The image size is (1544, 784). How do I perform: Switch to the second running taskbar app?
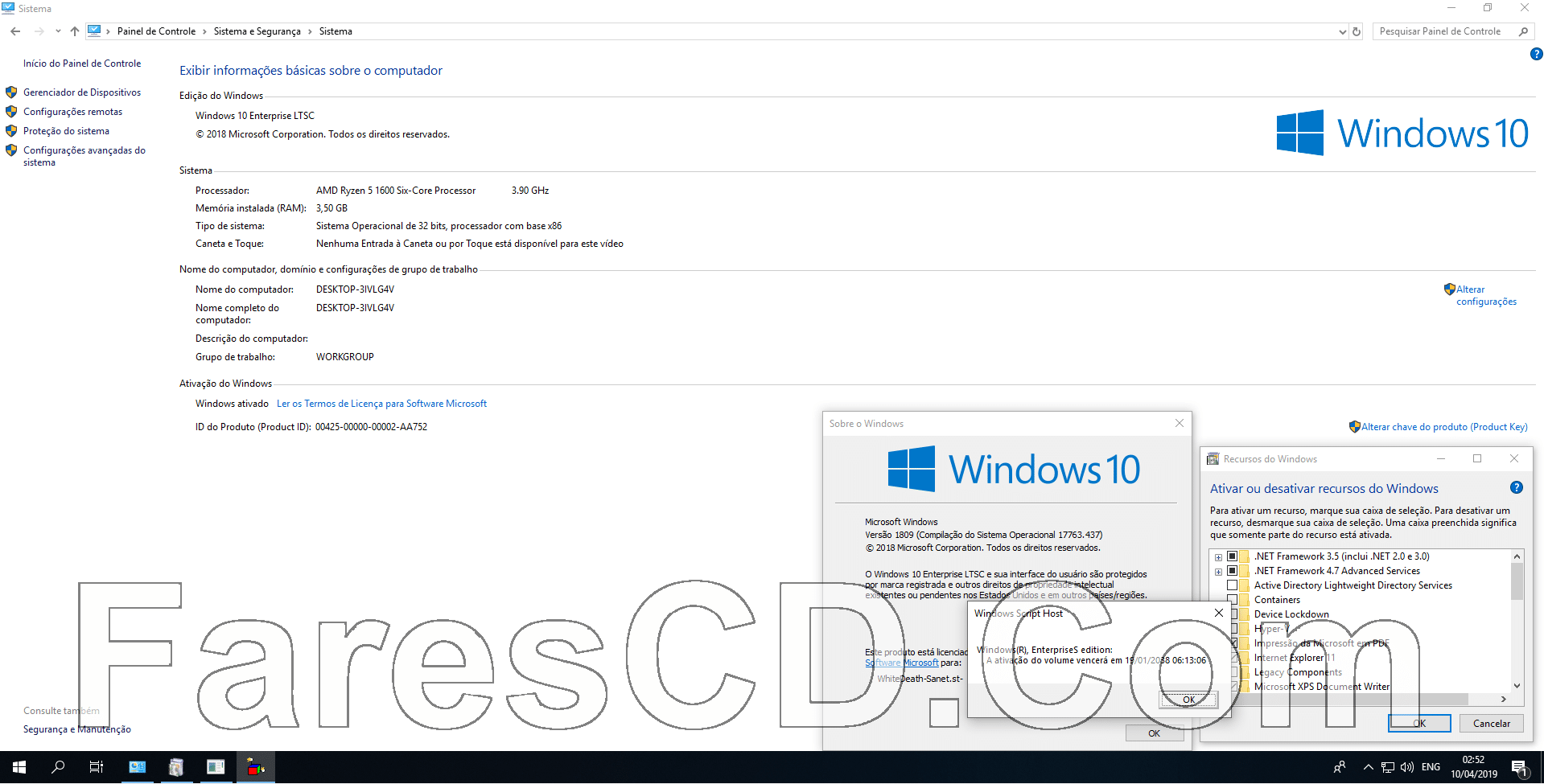[x=176, y=767]
